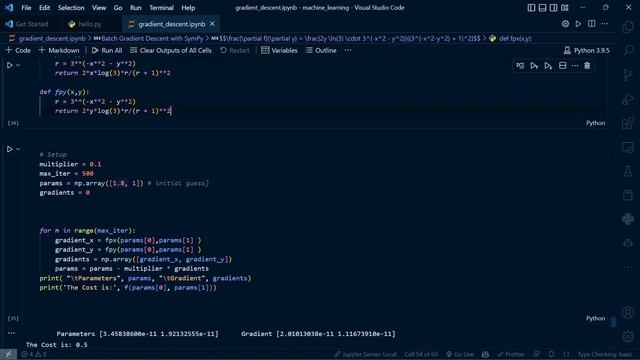
Task: Open Source Control view in activity bar
Action: [628, 75]
